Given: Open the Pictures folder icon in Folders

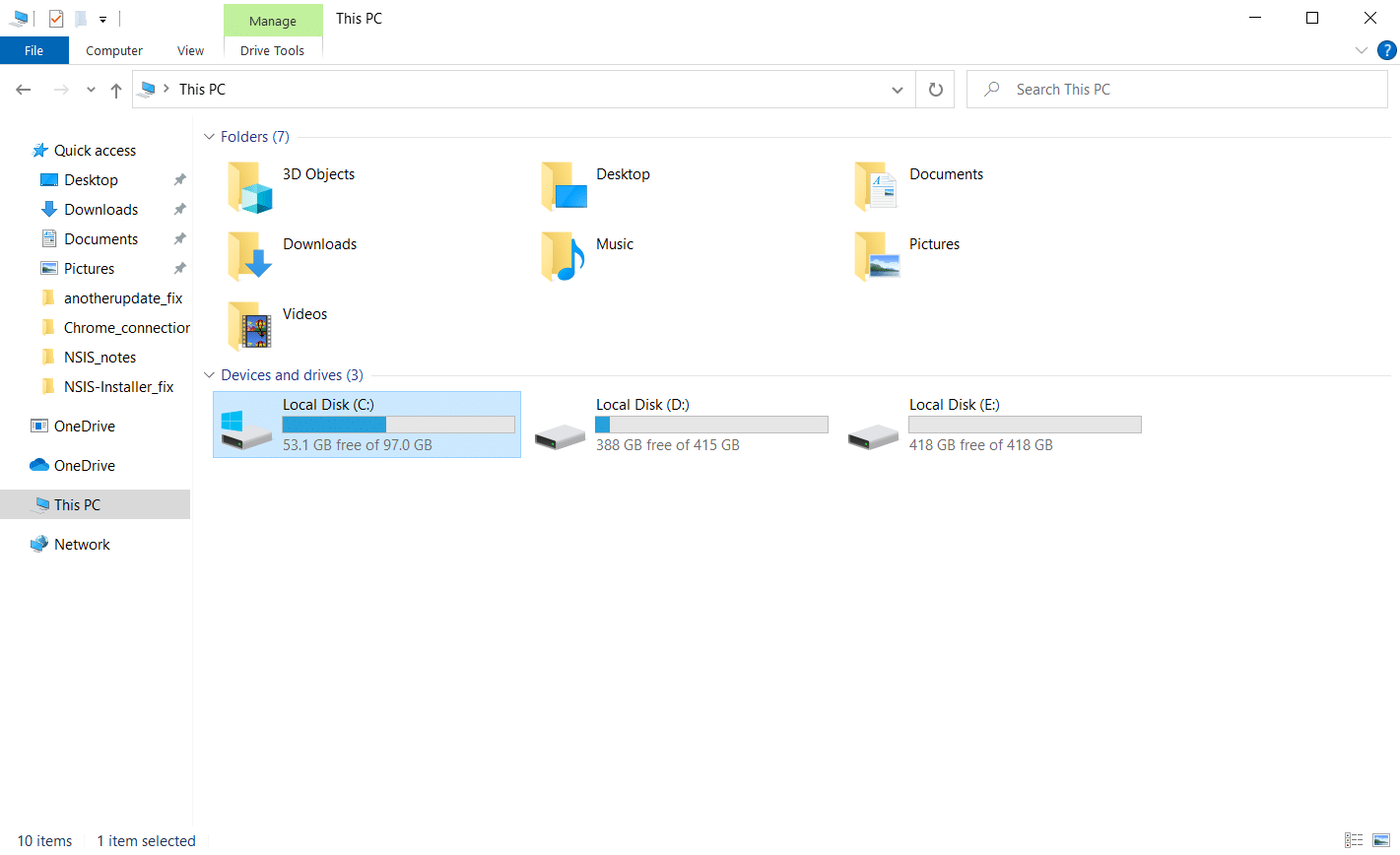Looking at the screenshot, I should (x=877, y=257).
